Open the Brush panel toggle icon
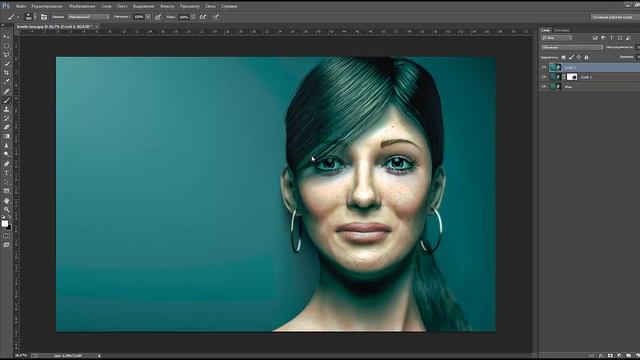This screenshot has width=640, height=360. (44, 17)
